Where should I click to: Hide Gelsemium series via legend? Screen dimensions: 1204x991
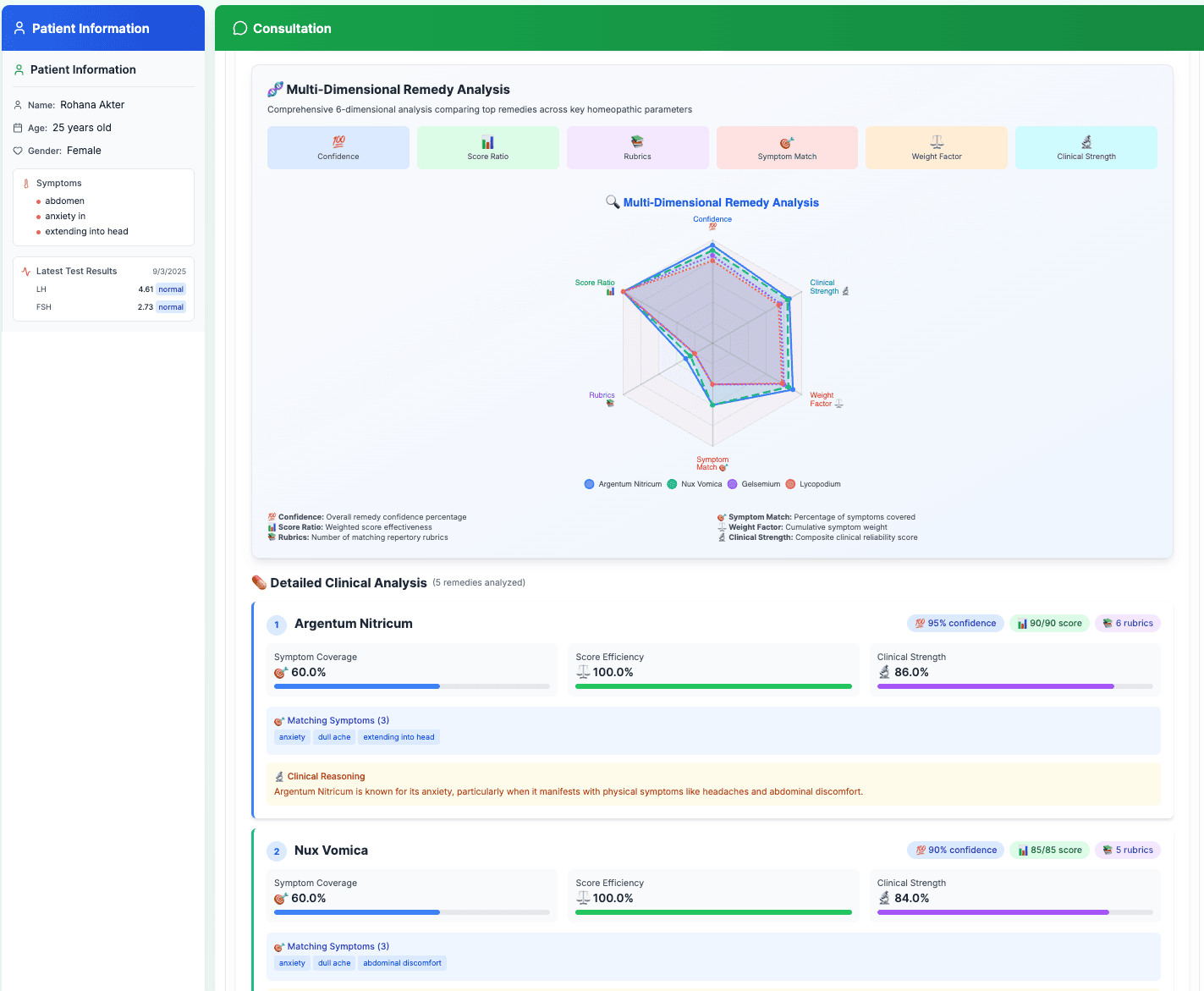tap(754, 484)
